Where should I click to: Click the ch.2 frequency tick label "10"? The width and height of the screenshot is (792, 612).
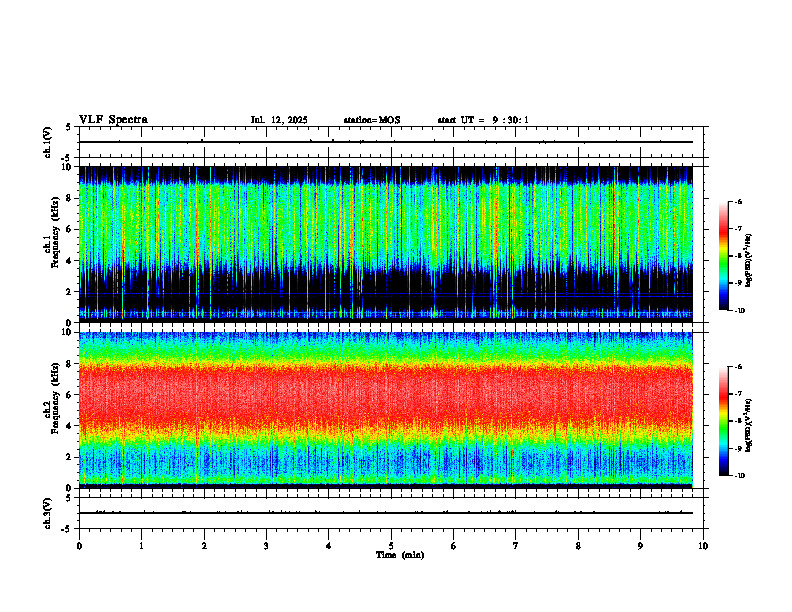(67, 332)
